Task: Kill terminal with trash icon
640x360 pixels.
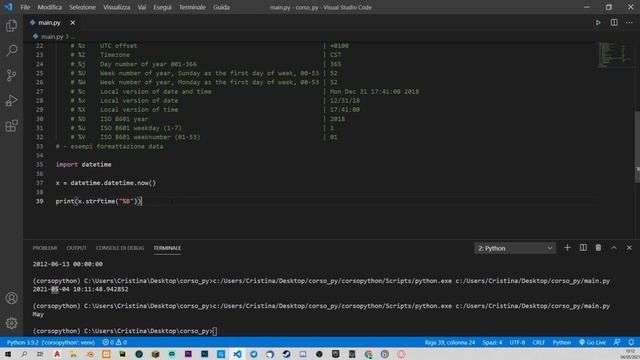Action: 598,248
